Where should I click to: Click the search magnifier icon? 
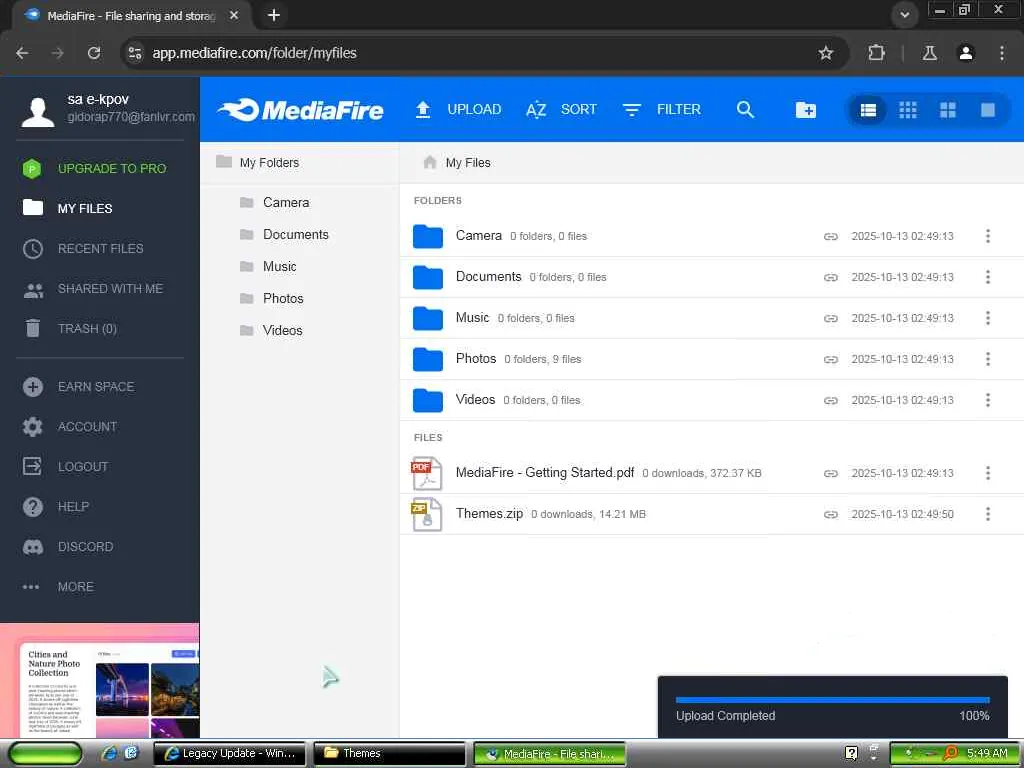[x=745, y=110]
